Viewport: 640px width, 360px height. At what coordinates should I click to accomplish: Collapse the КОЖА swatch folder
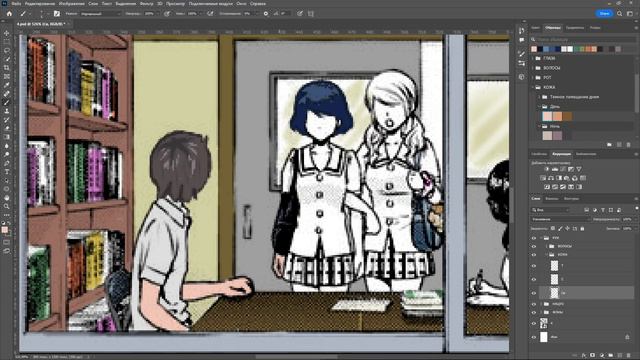533,87
